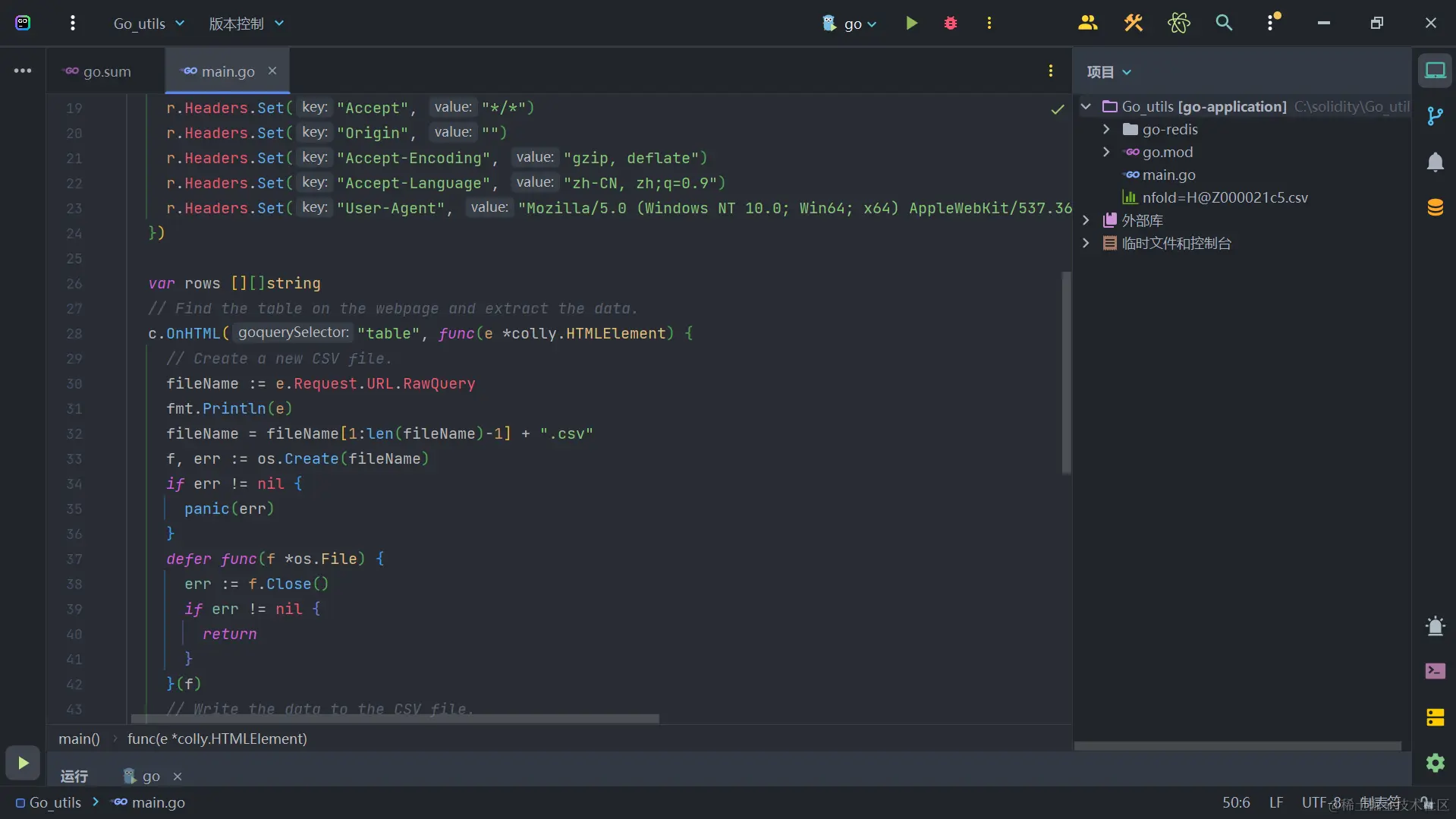
Task: Click the editor vertical scrollbar
Action: pos(1066,372)
